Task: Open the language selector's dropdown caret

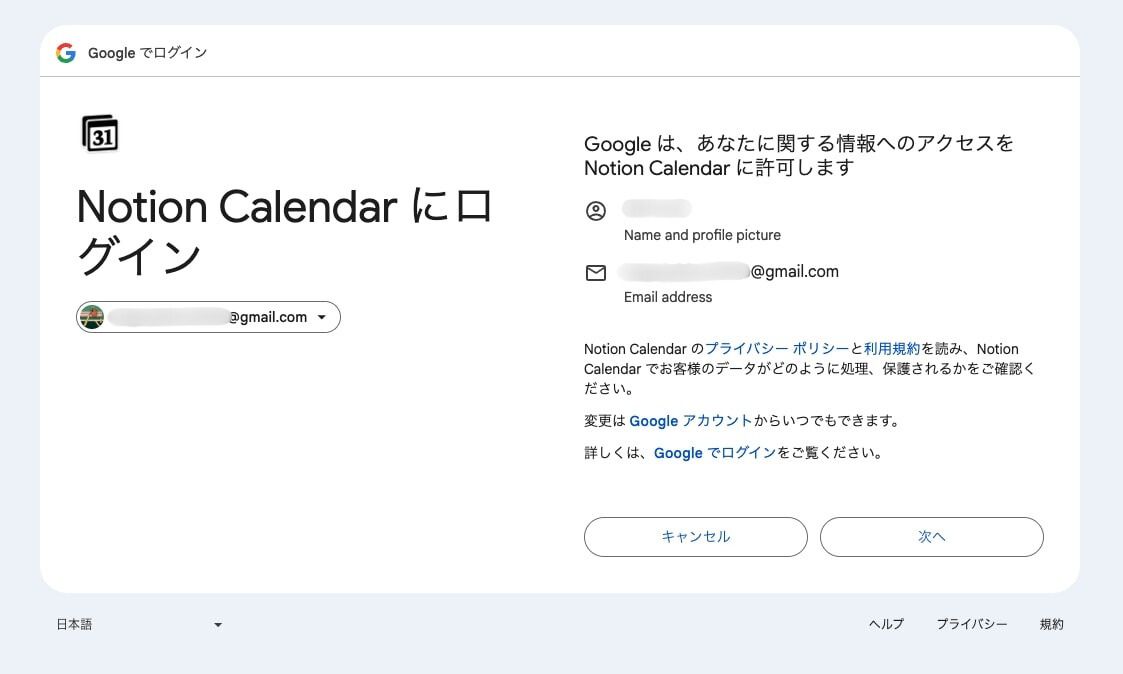Action: [x=217, y=624]
